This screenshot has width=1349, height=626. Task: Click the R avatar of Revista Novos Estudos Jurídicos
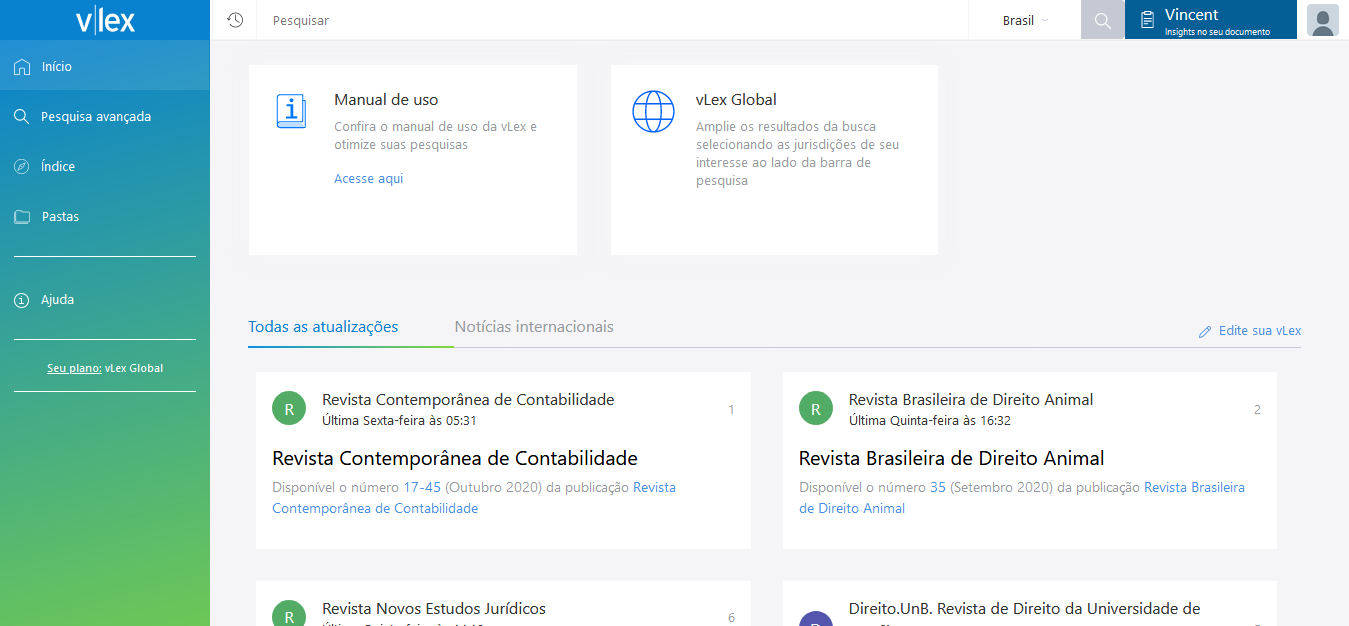click(x=289, y=613)
